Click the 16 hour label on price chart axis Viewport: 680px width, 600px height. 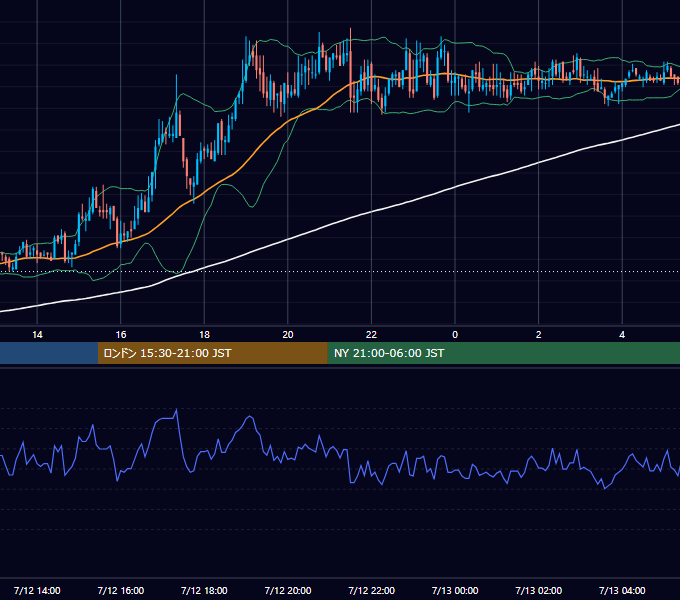point(121,335)
